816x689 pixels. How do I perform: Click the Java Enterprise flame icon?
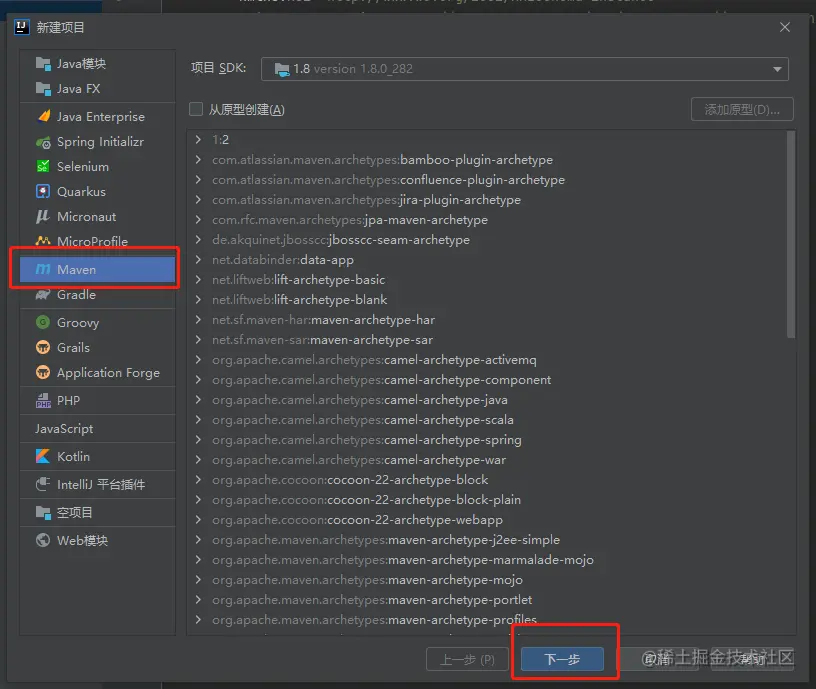click(x=44, y=116)
